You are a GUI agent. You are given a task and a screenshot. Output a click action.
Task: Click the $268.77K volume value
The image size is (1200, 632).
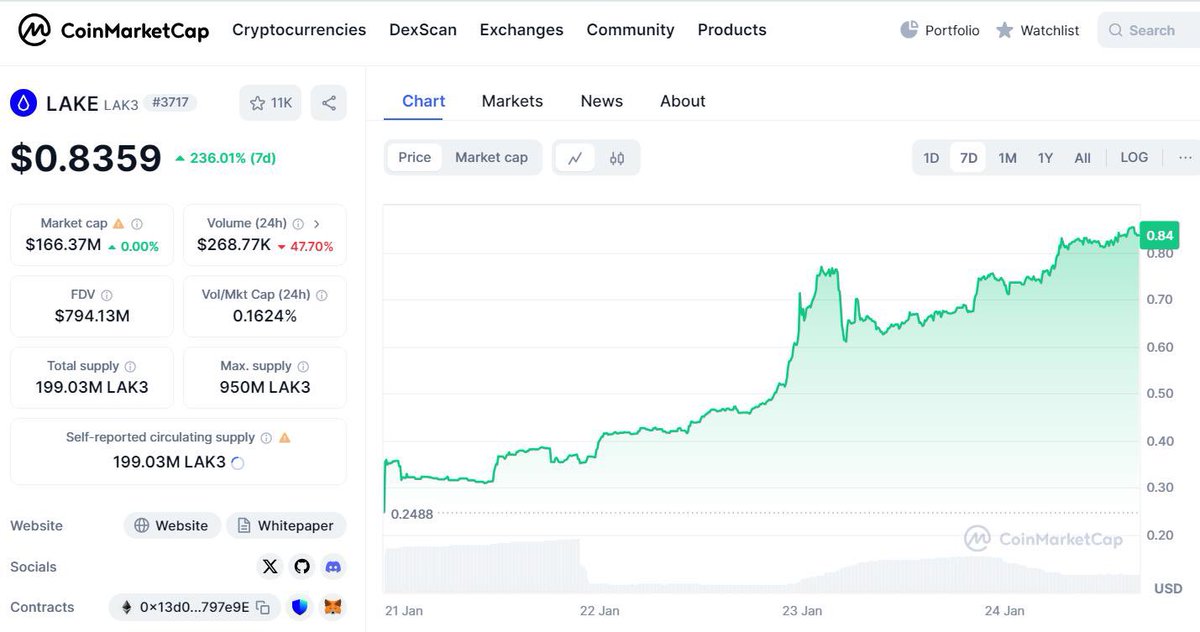click(234, 245)
